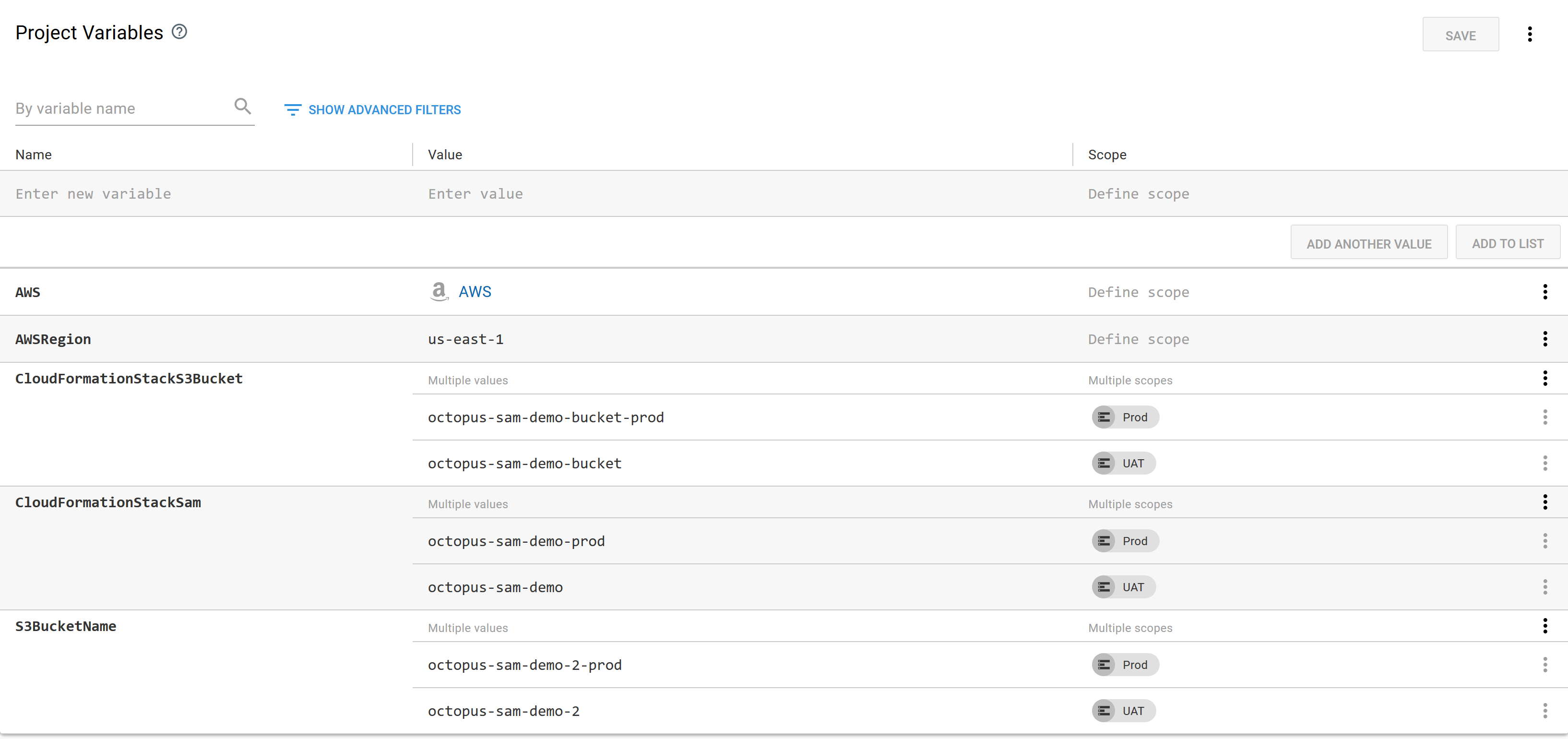Click Add Another Value button
The width and height of the screenshot is (1568, 739).
1368,243
